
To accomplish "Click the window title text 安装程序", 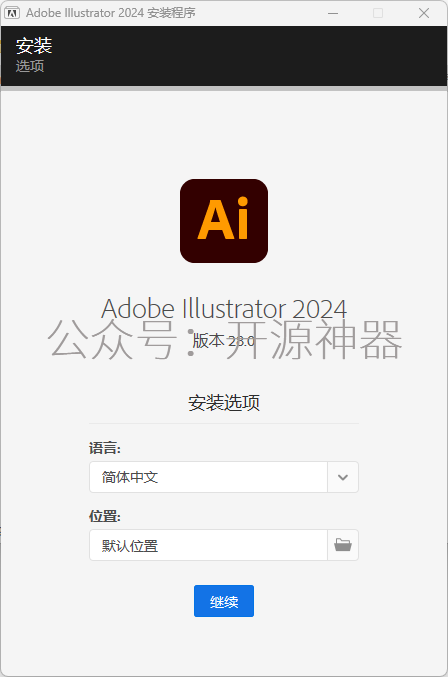I will [171, 13].
